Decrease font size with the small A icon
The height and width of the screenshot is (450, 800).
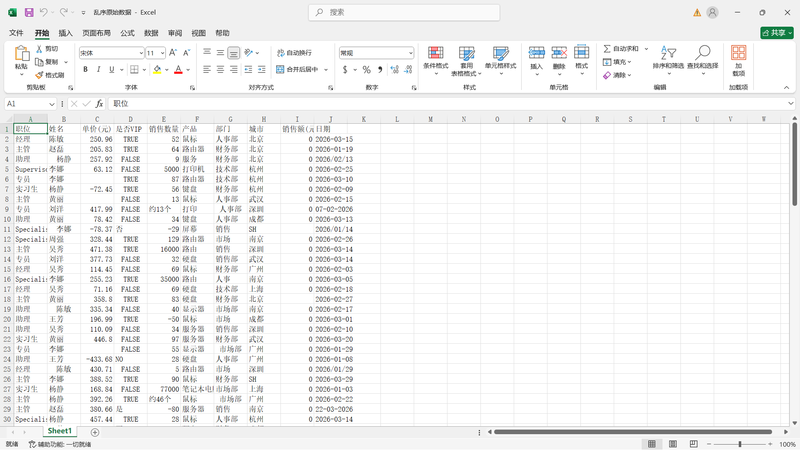coord(186,53)
